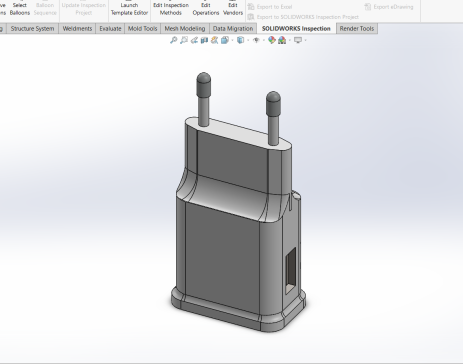463x364 pixels.
Task: Click Update Inspection Project button
Action: coord(84,8)
